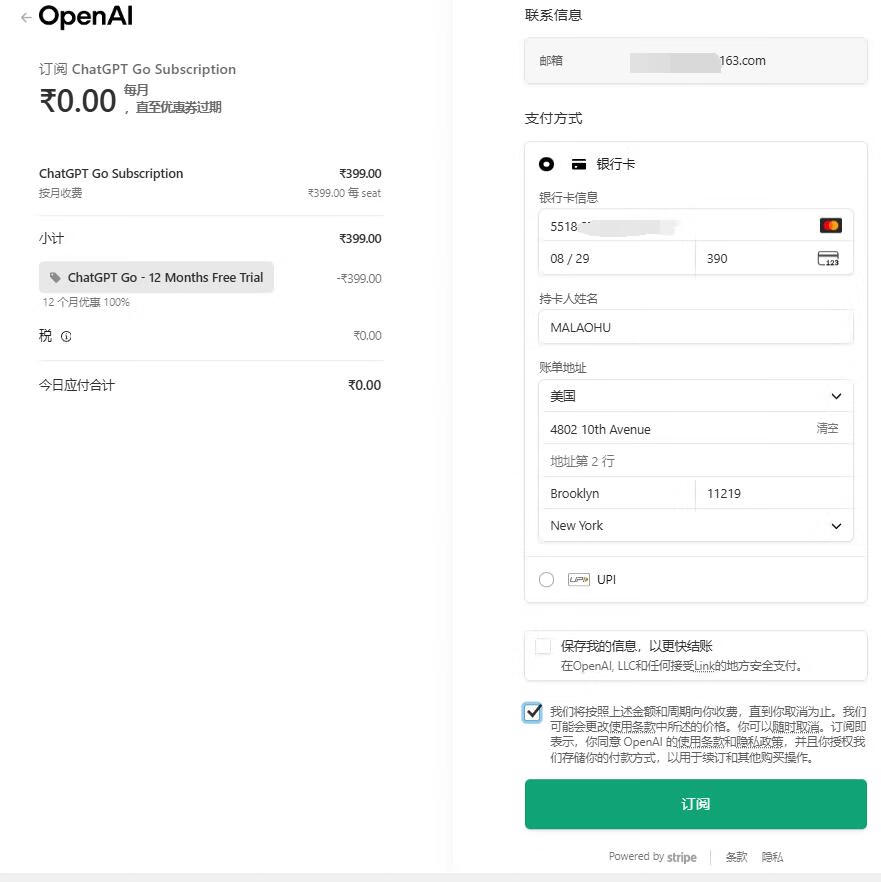The width and height of the screenshot is (881, 882).
Task: Click the tax info icon
Action: (x=66, y=337)
